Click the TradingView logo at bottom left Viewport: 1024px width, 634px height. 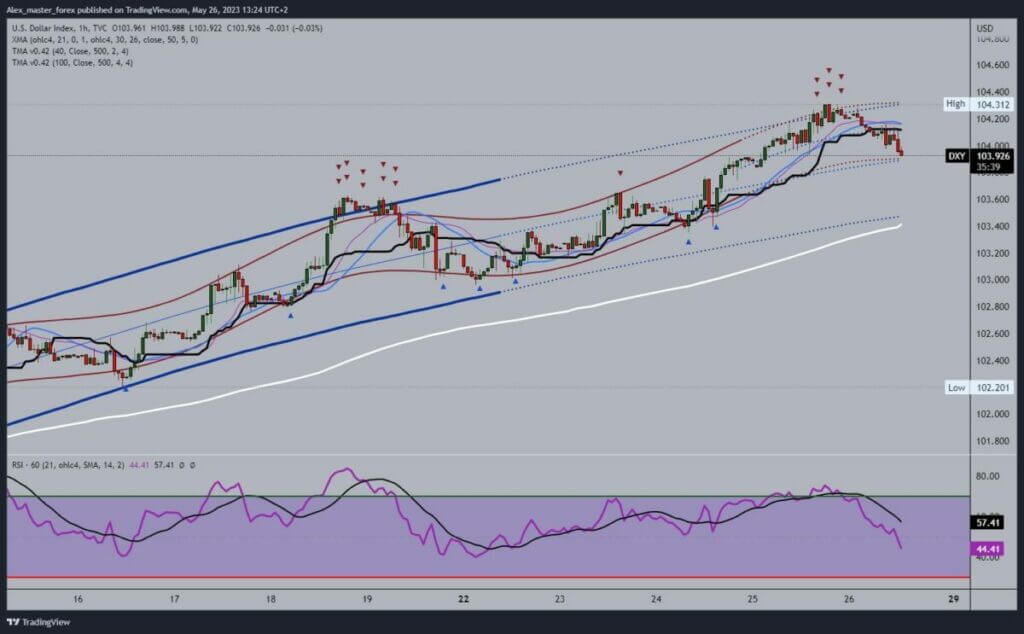click(38, 622)
